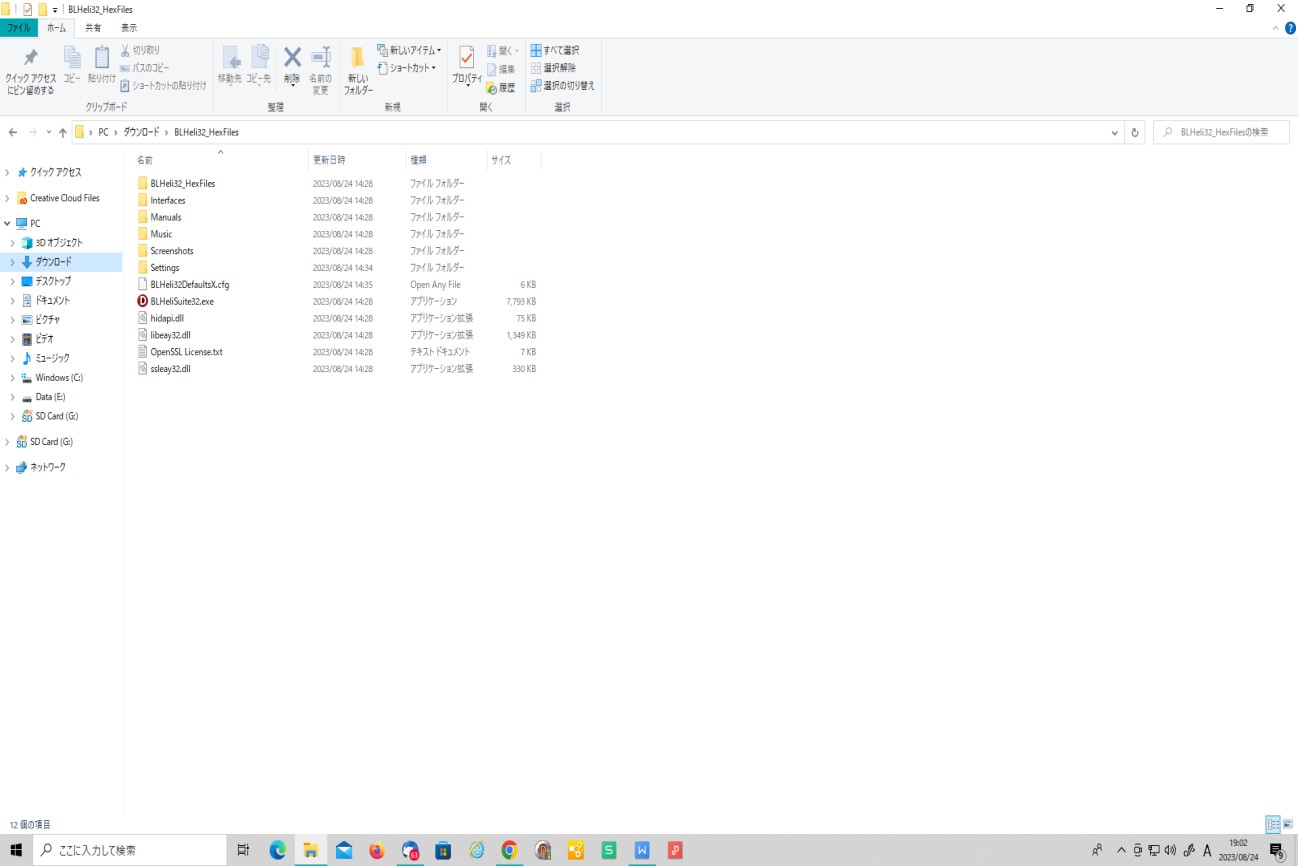Switch to the 共有 (Share) ribbon tab
The height and width of the screenshot is (866, 1298).
(x=92, y=28)
